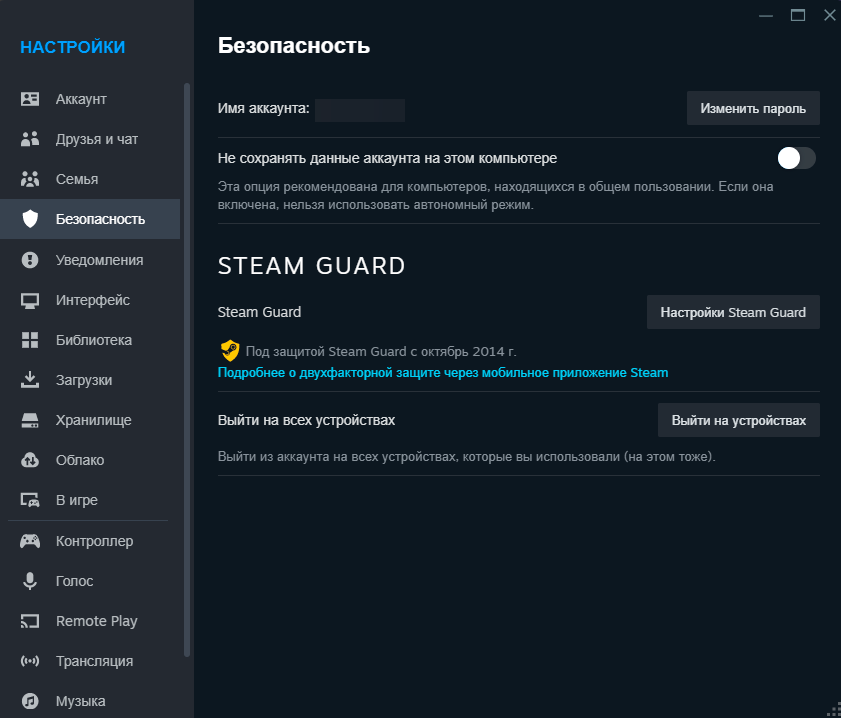Click the 'STEAM GUARD' section heading
The height and width of the screenshot is (718, 841).
(312, 266)
